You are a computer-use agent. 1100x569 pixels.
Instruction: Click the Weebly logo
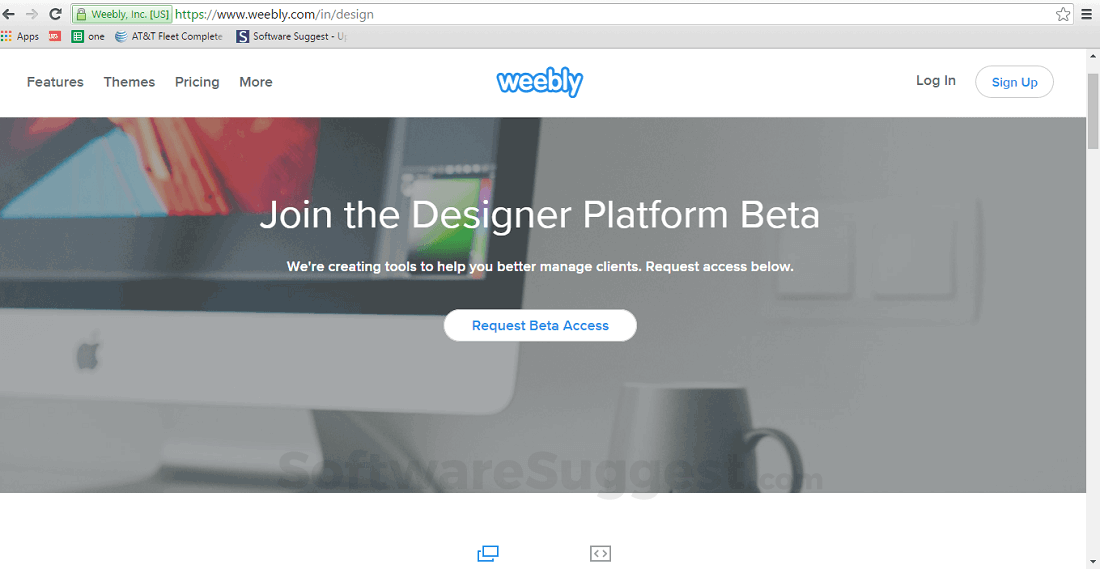[x=539, y=82]
